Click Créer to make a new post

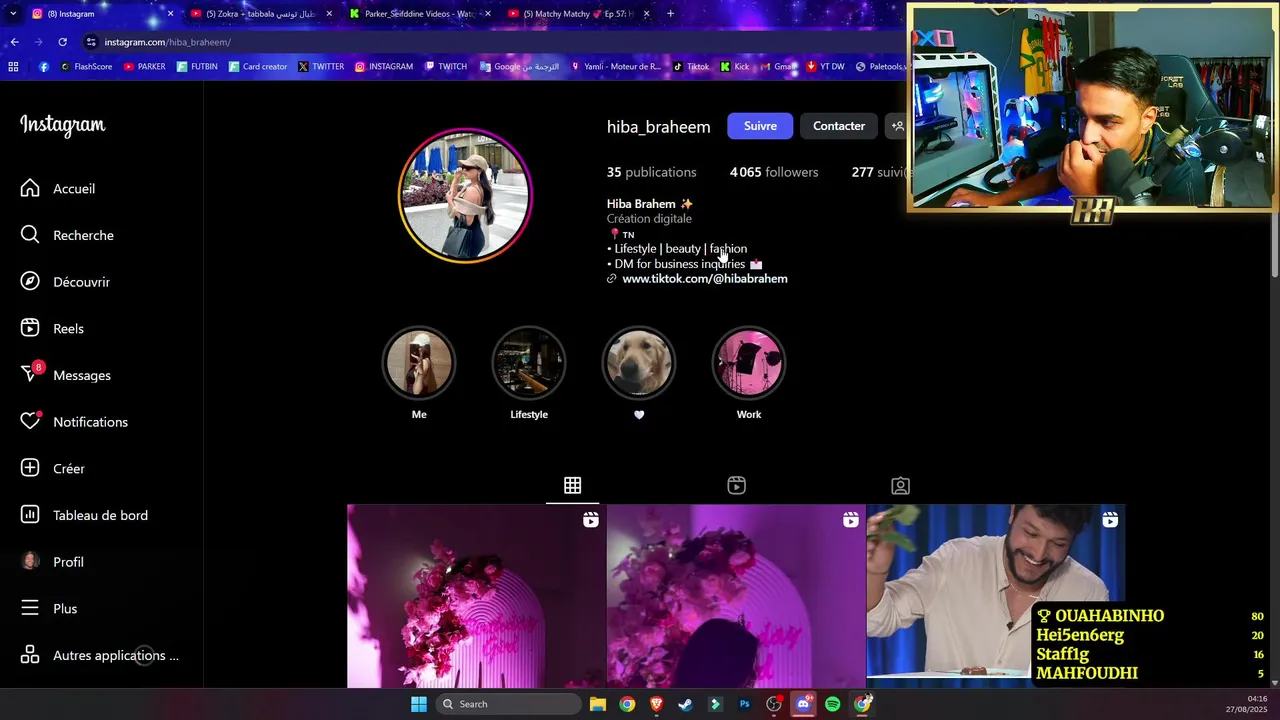53,469
